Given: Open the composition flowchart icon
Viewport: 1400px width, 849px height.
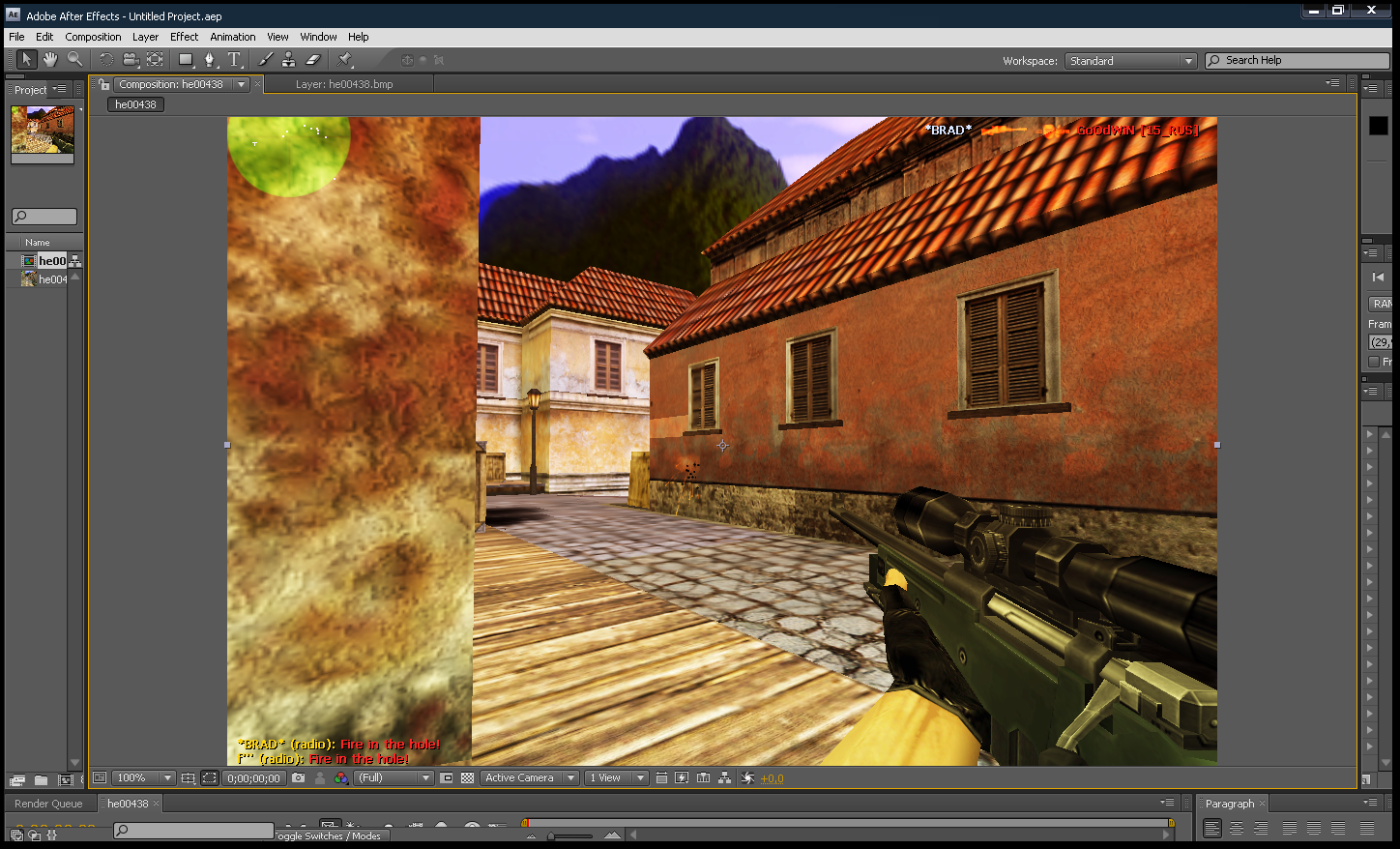Looking at the screenshot, I should (724, 777).
